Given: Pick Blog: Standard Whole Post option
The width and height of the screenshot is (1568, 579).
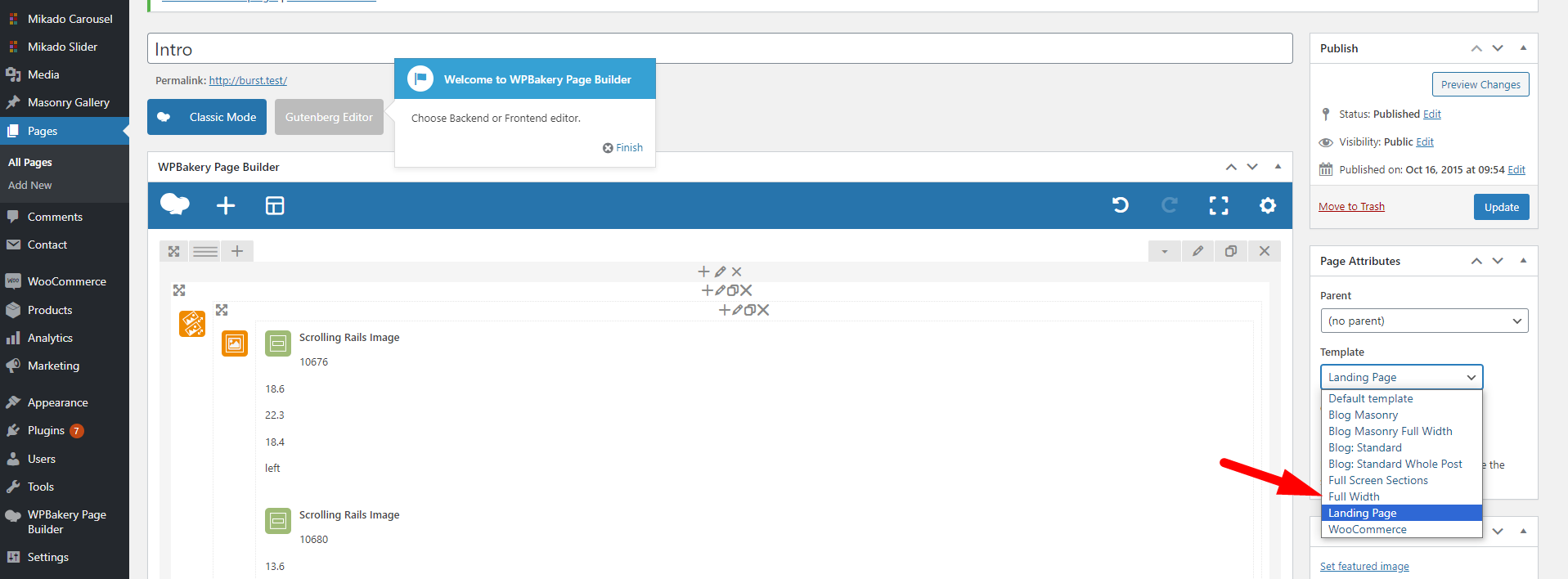Looking at the screenshot, I should 1402,464.
